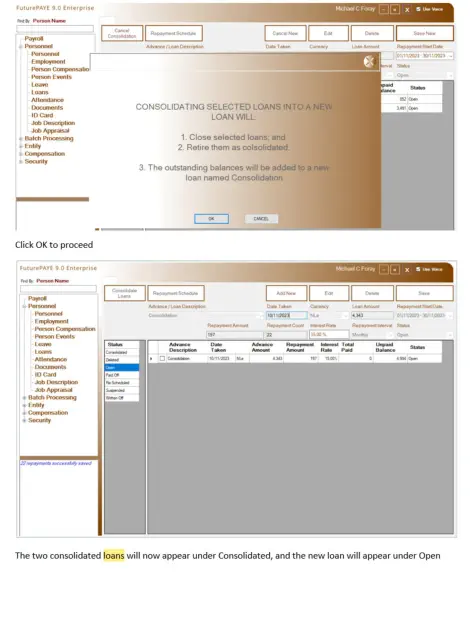Click the Repayment Amount field showing 197
Screen dimensions: 470x628
[235, 335]
